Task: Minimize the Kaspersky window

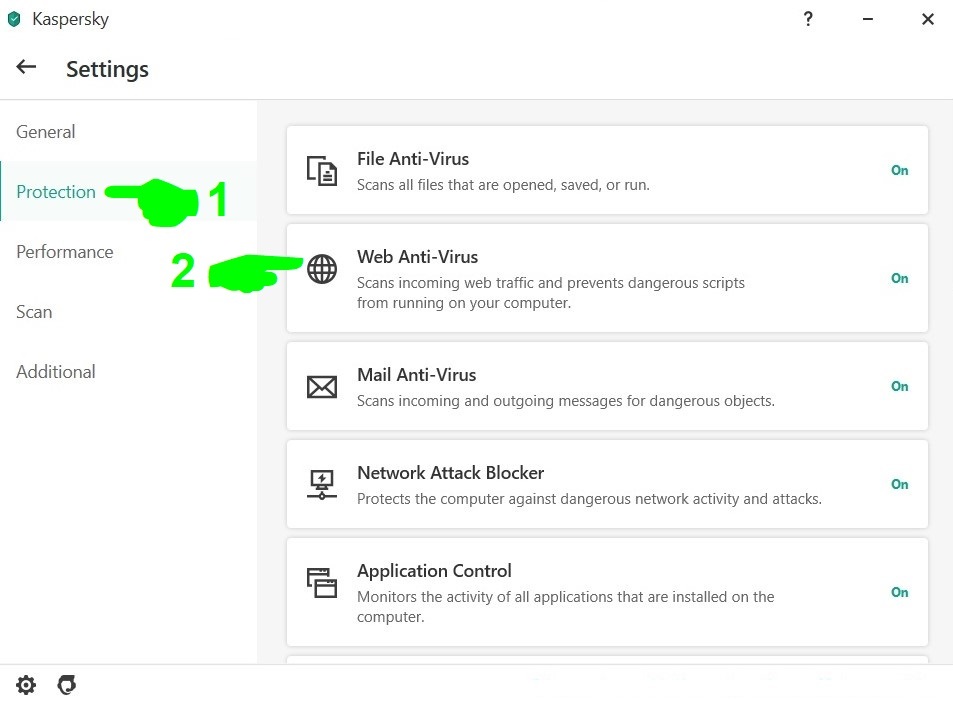Action: pyautogui.click(x=868, y=19)
